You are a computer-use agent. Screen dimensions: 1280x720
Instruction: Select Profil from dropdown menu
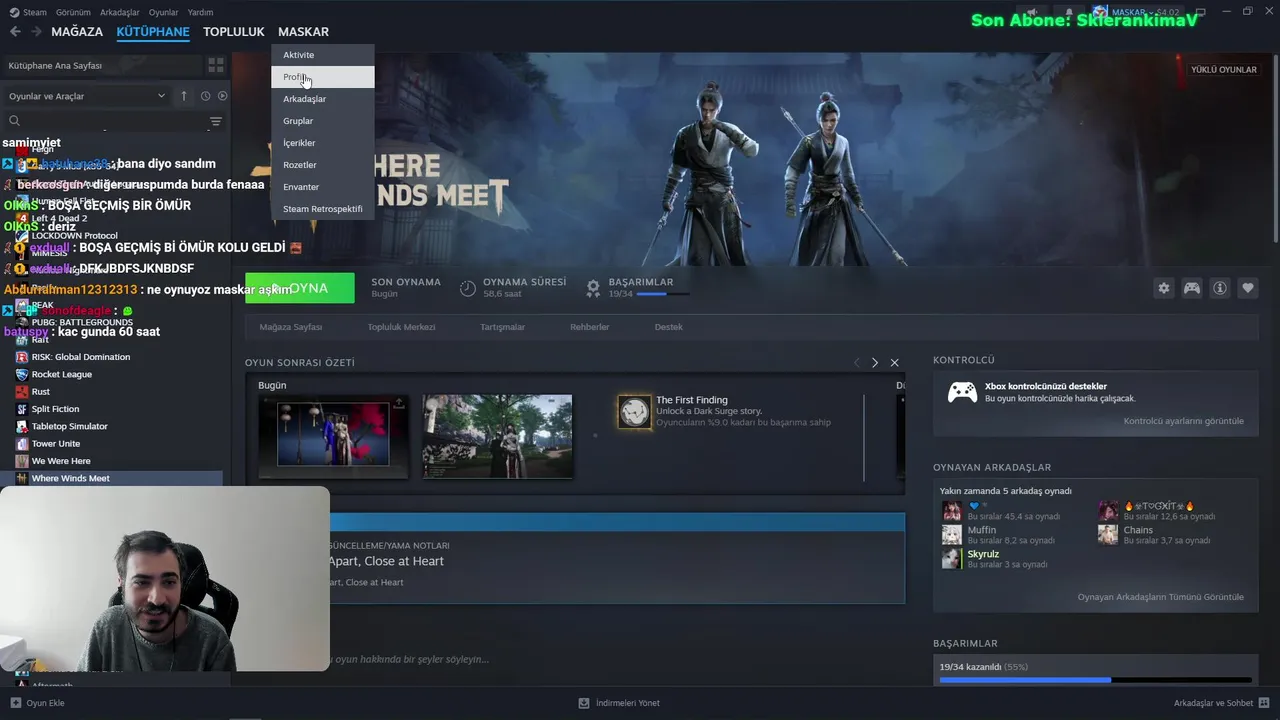(323, 77)
